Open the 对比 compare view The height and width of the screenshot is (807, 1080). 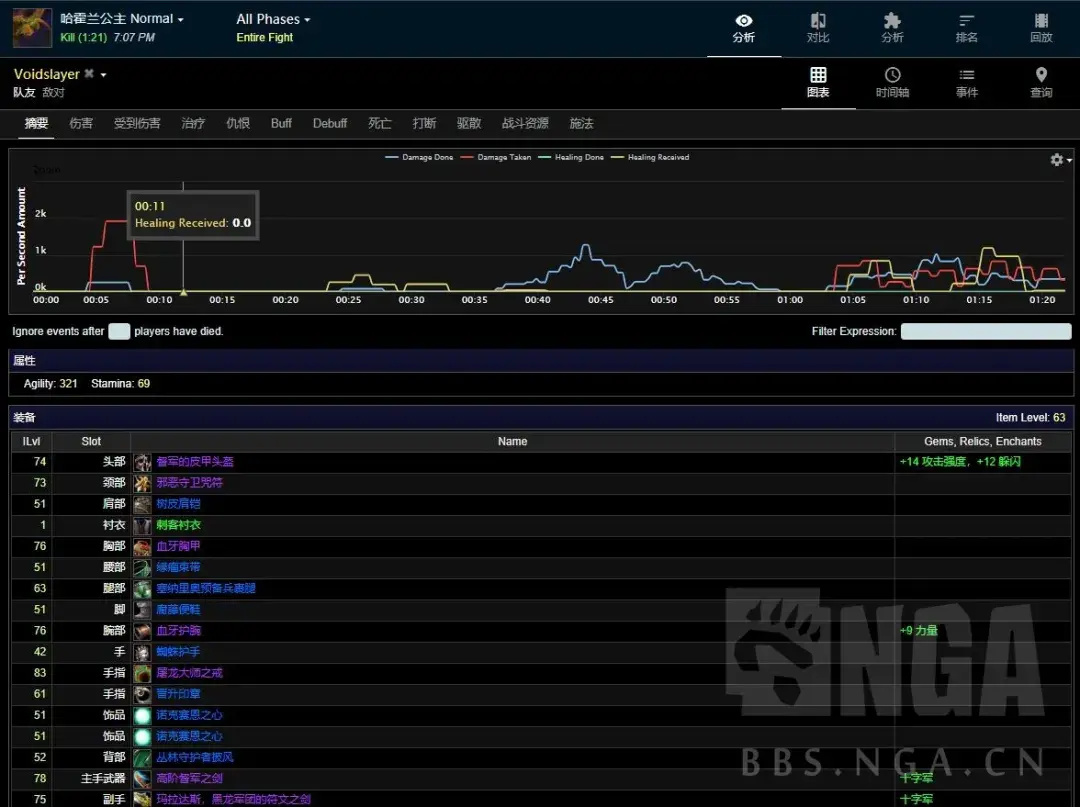818,28
